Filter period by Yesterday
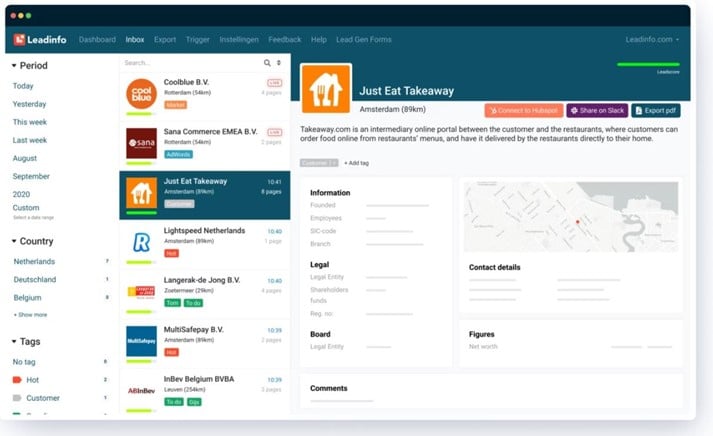The image size is (713, 436). pyautogui.click(x=30, y=104)
